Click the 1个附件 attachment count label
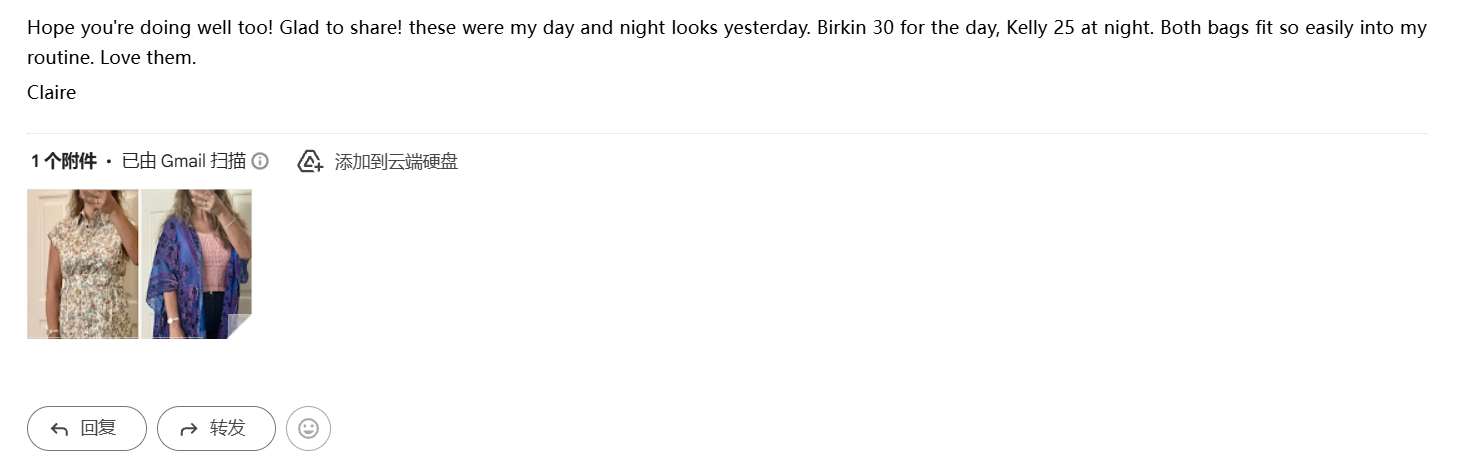 pyautogui.click(x=64, y=161)
